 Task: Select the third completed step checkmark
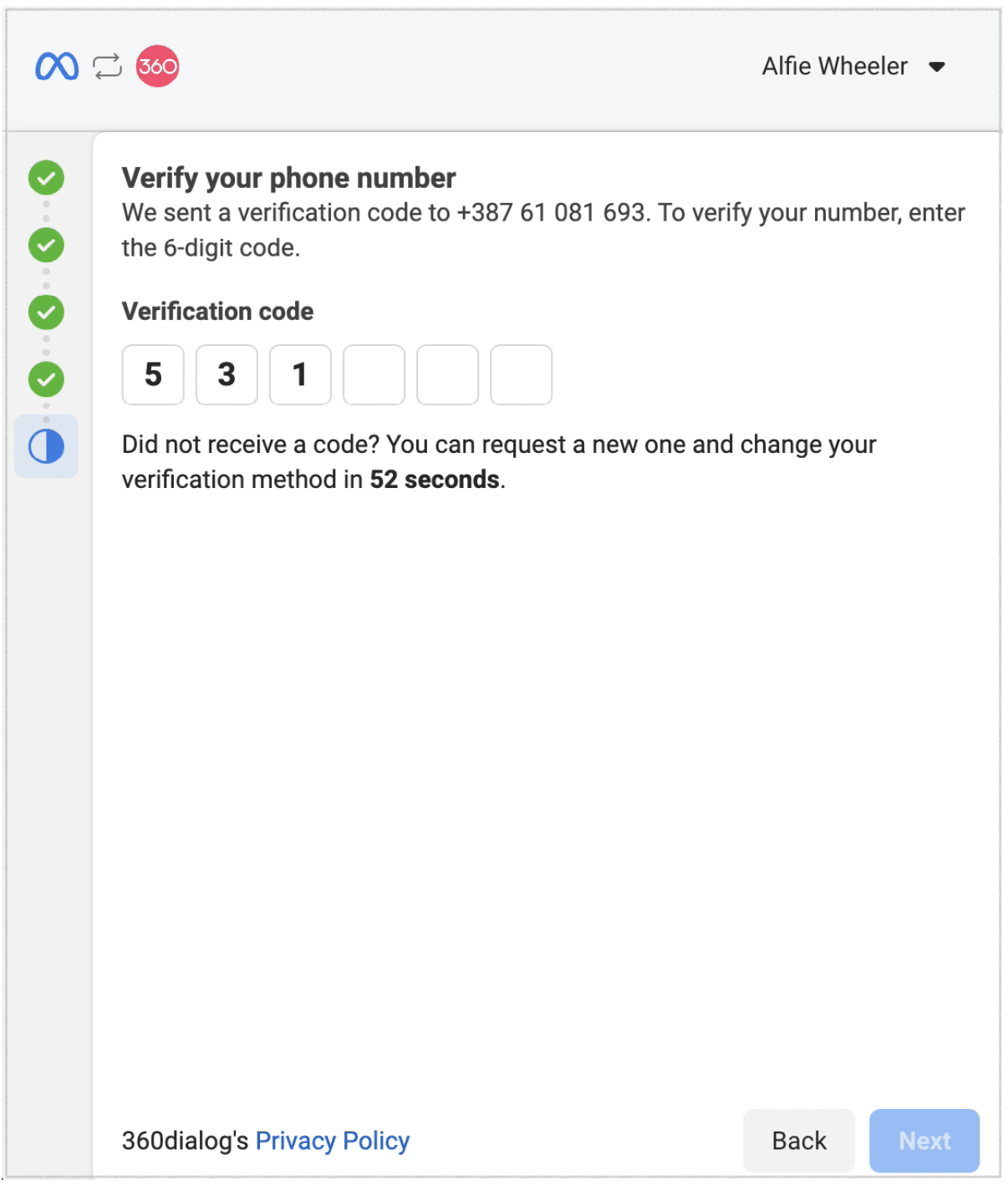[x=46, y=312]
